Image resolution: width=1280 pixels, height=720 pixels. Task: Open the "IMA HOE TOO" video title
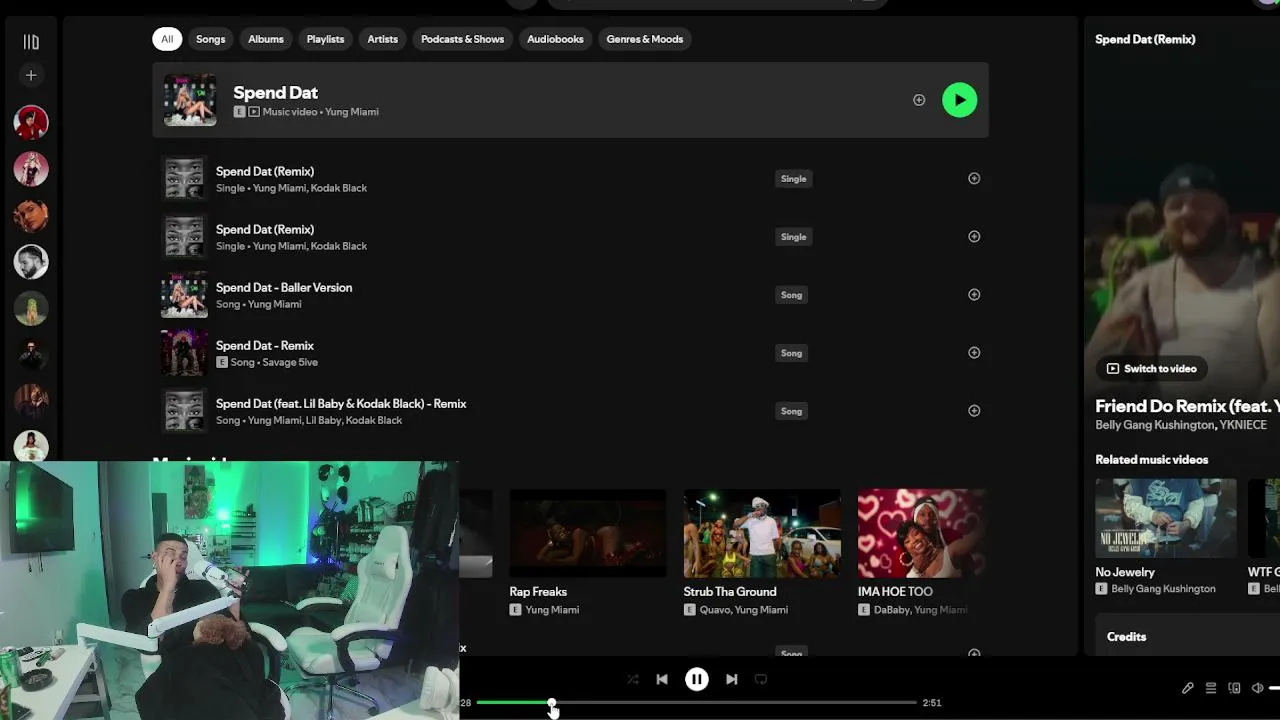tap(895, 592)
